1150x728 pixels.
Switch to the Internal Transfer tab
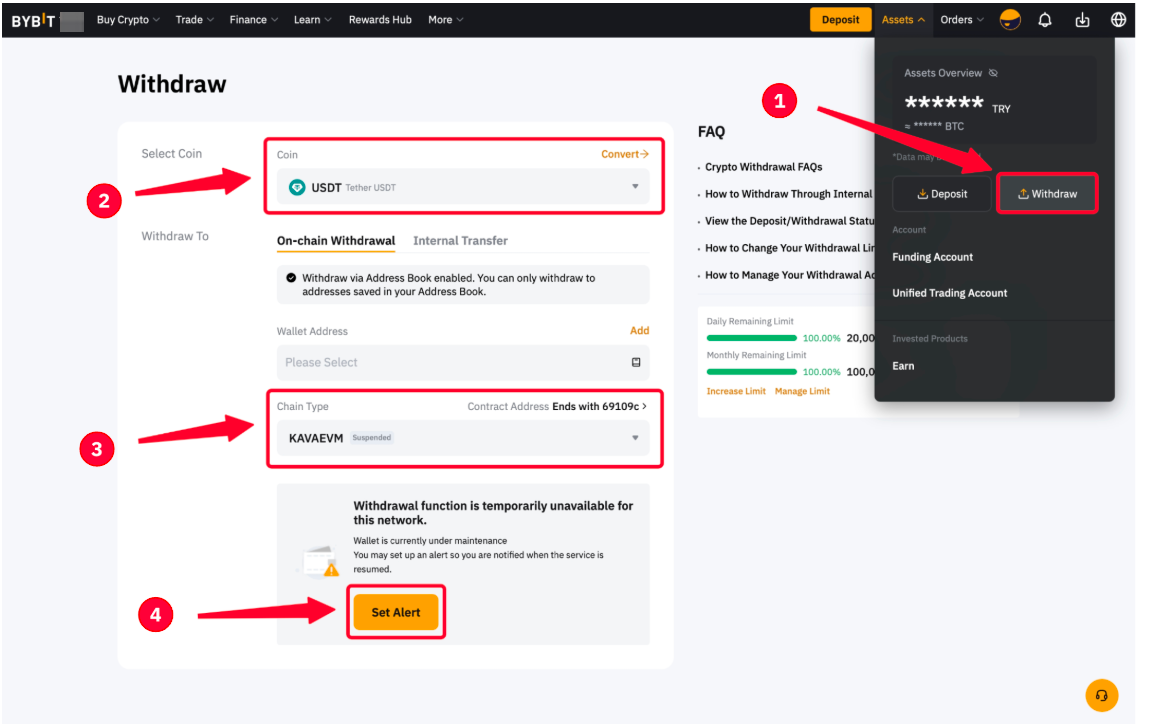pyautogui.click(x=460, y=241)
